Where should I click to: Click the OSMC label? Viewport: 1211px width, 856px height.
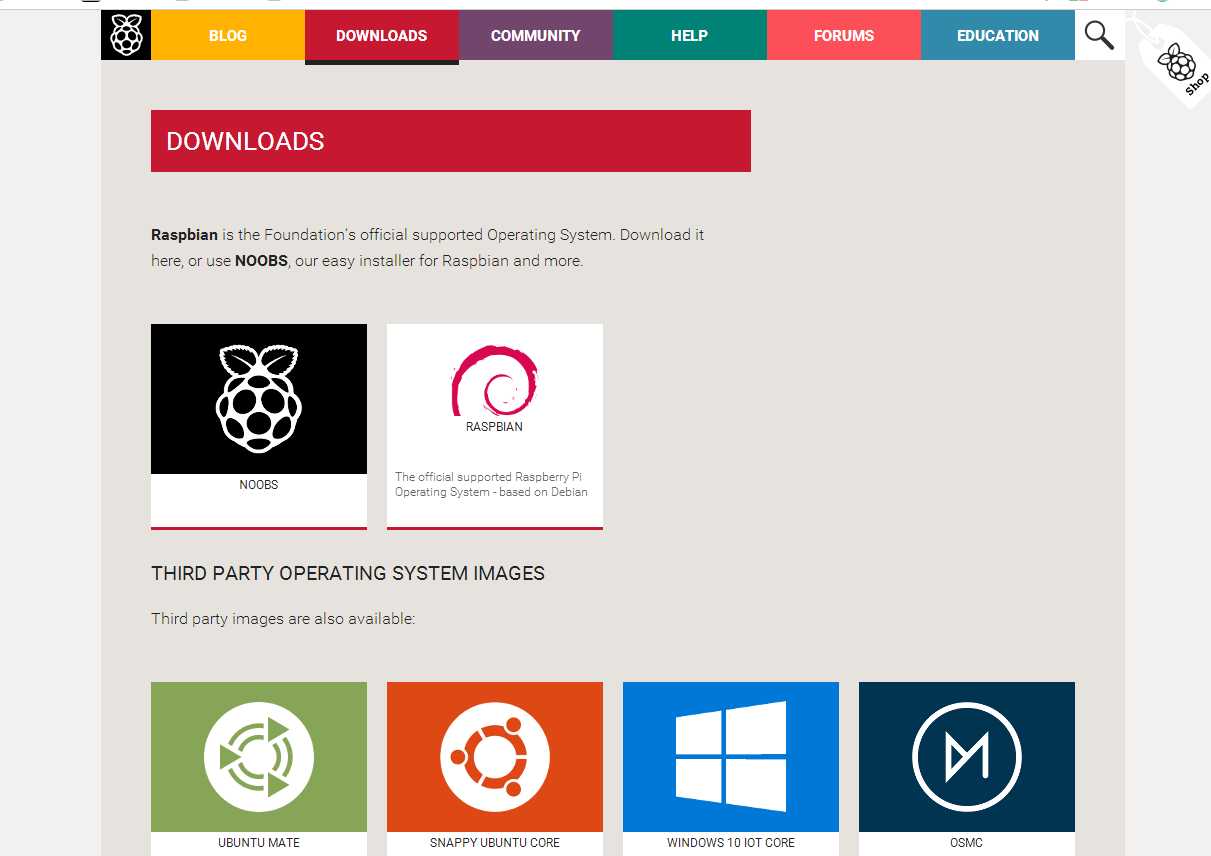coord(967,843)
